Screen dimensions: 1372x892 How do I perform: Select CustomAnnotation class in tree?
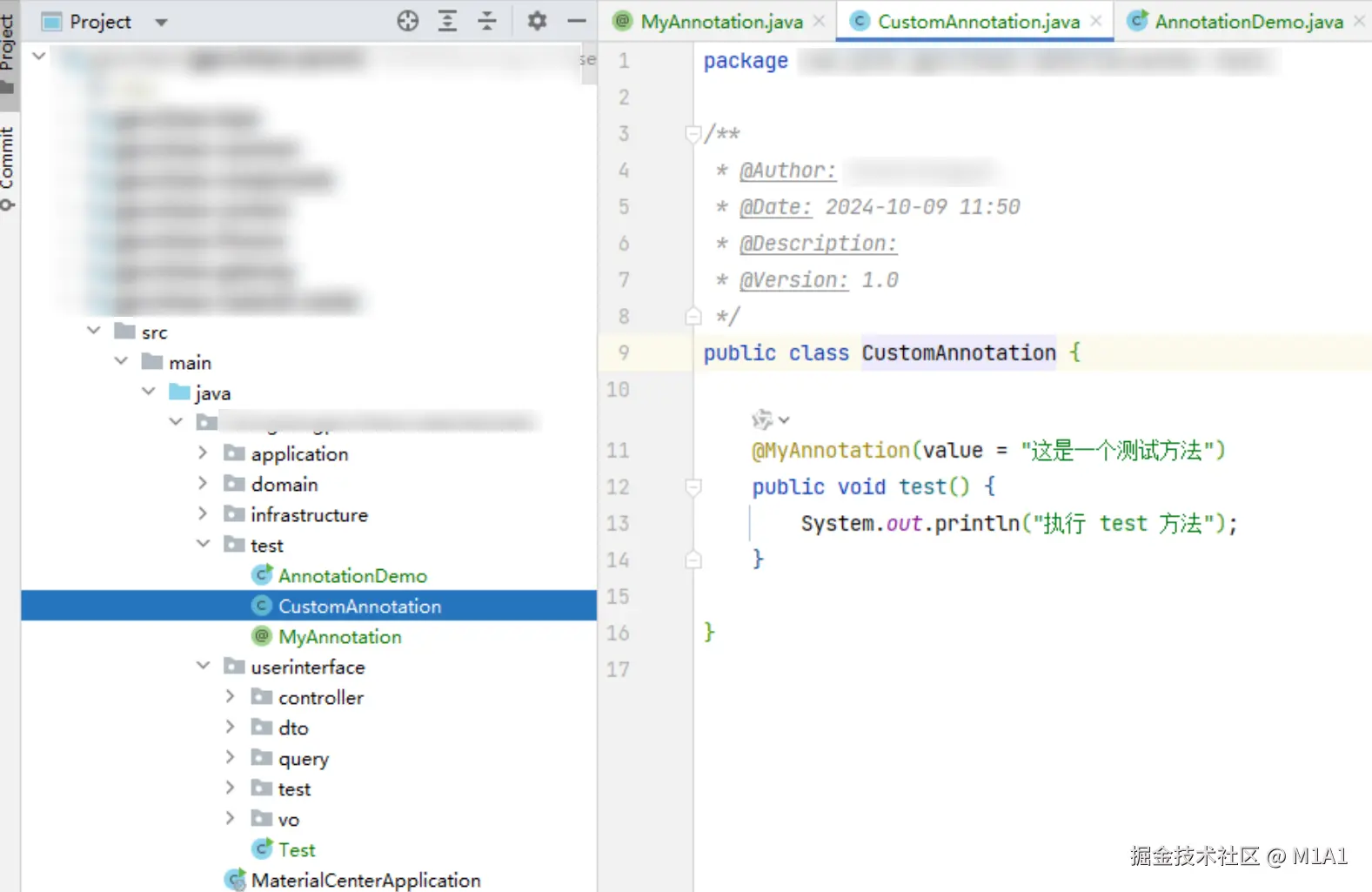tap(359, 606)
